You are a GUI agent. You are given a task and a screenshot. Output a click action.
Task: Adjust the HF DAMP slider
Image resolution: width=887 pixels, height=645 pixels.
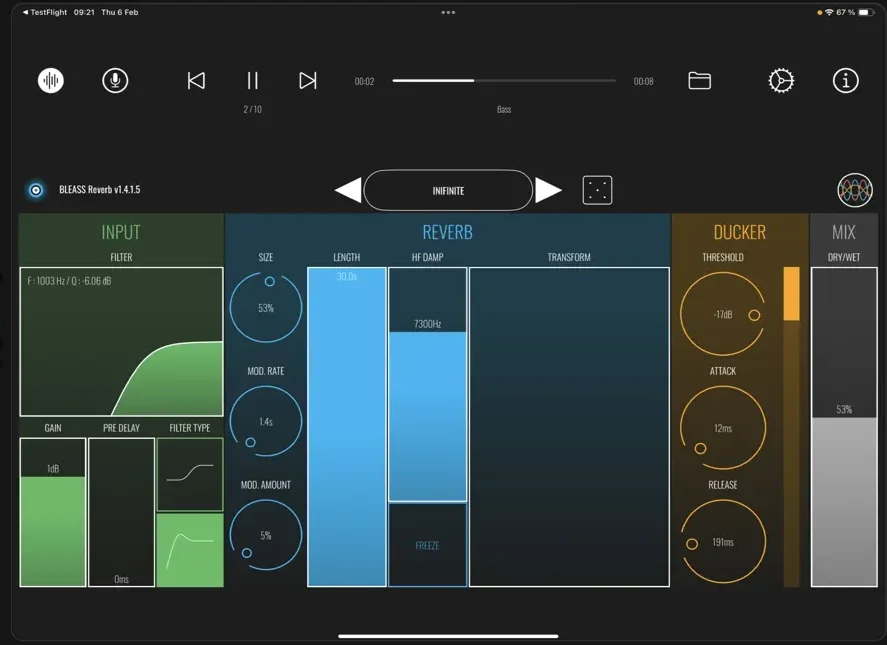(428, 385)
